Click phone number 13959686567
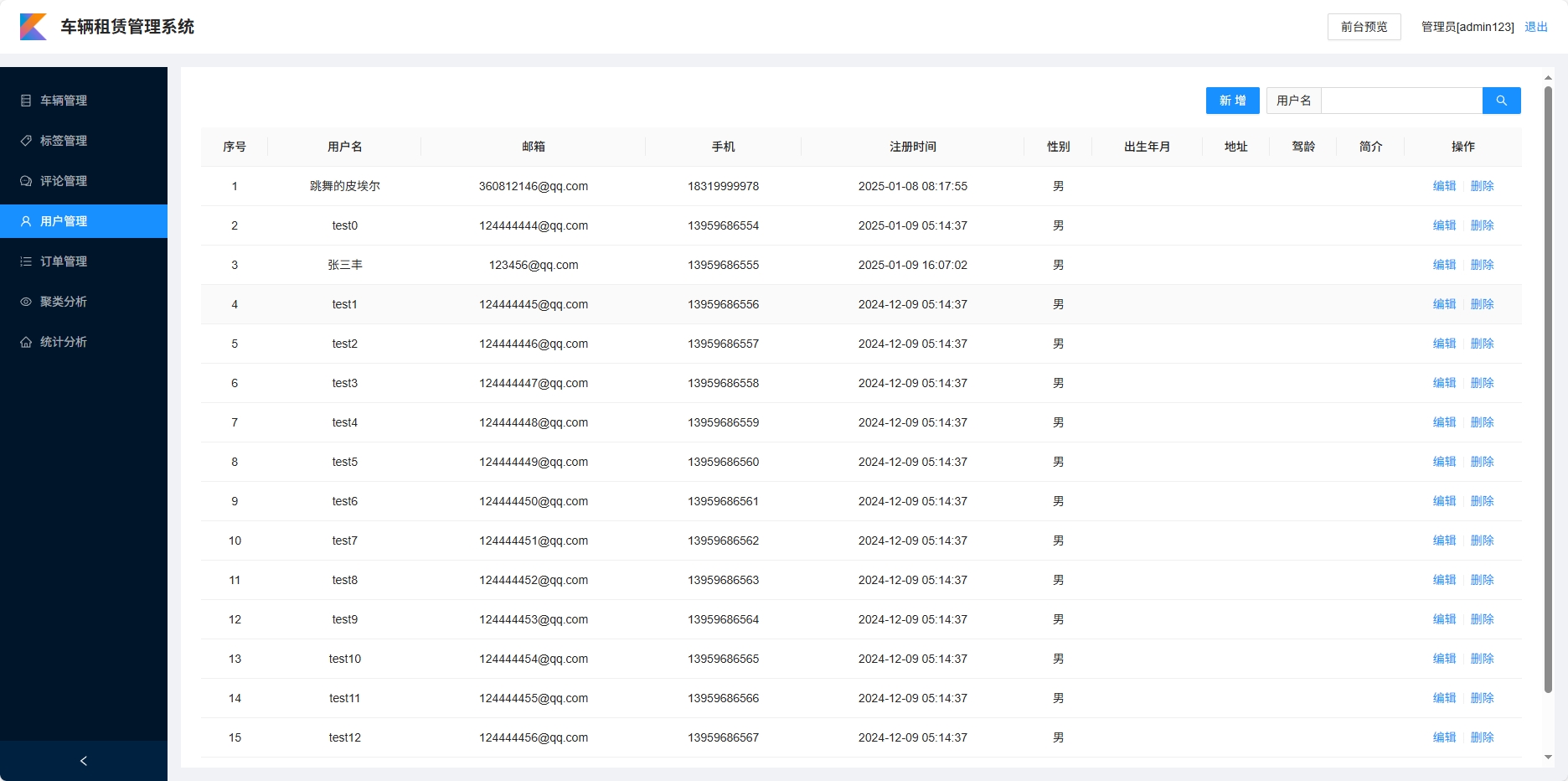Image resolution: width=1568 pixels, height=781 pixels. pos(724,737)
